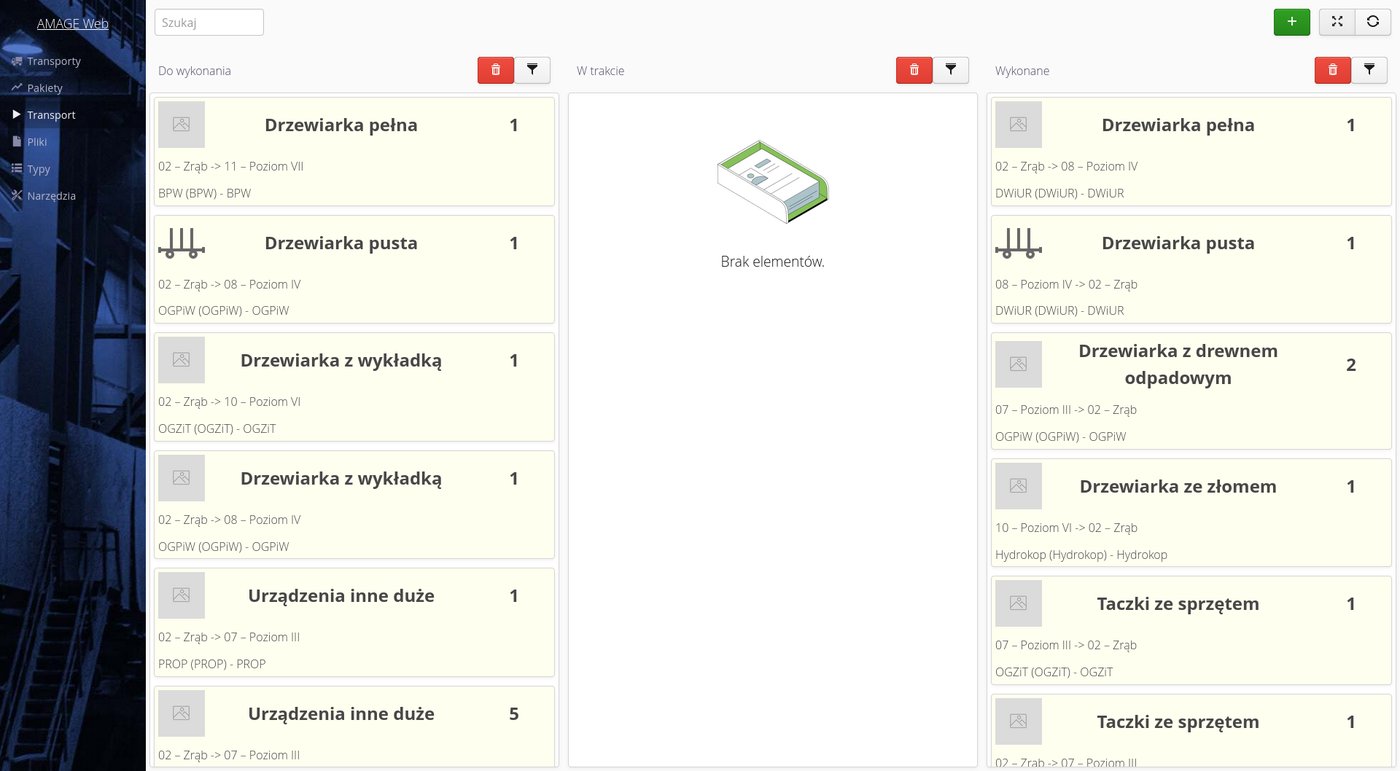Toggle fullscreen expand icon in the top bar
1400x771 pixels.
tap(1337, 22)
